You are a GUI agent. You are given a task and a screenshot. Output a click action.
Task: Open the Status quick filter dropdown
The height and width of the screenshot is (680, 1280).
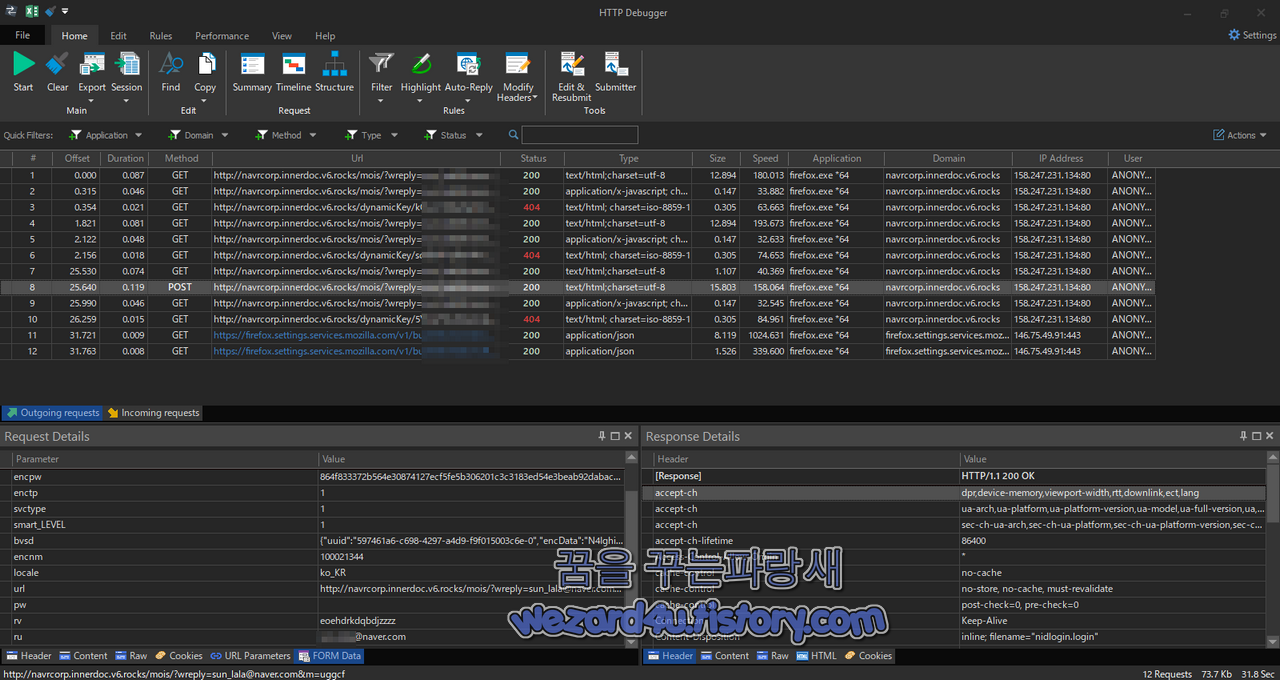[454, 135]
